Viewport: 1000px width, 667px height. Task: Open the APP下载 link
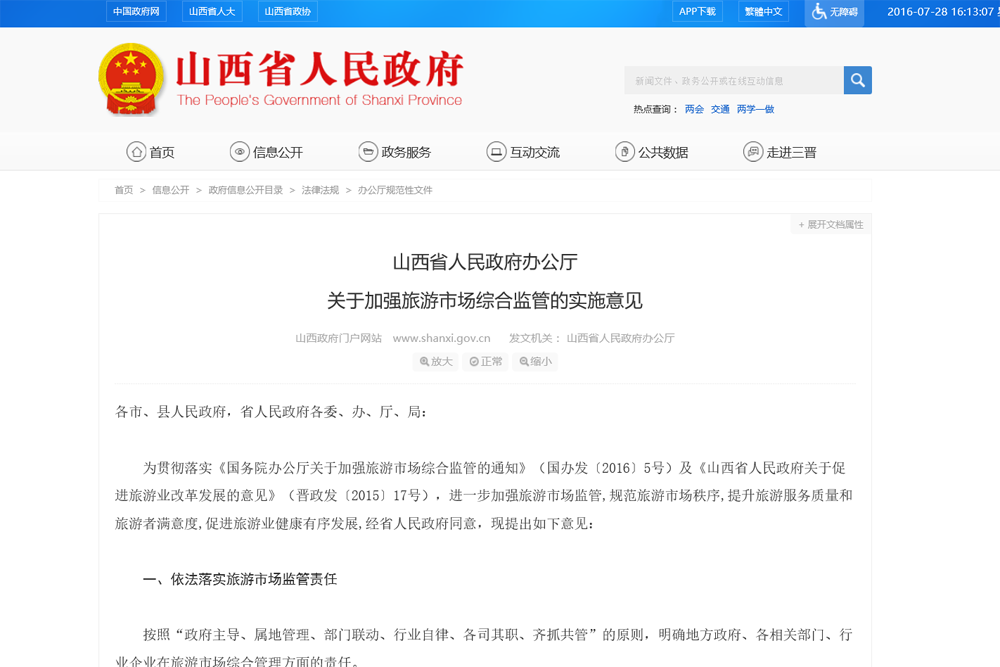[x=697, y=12]
